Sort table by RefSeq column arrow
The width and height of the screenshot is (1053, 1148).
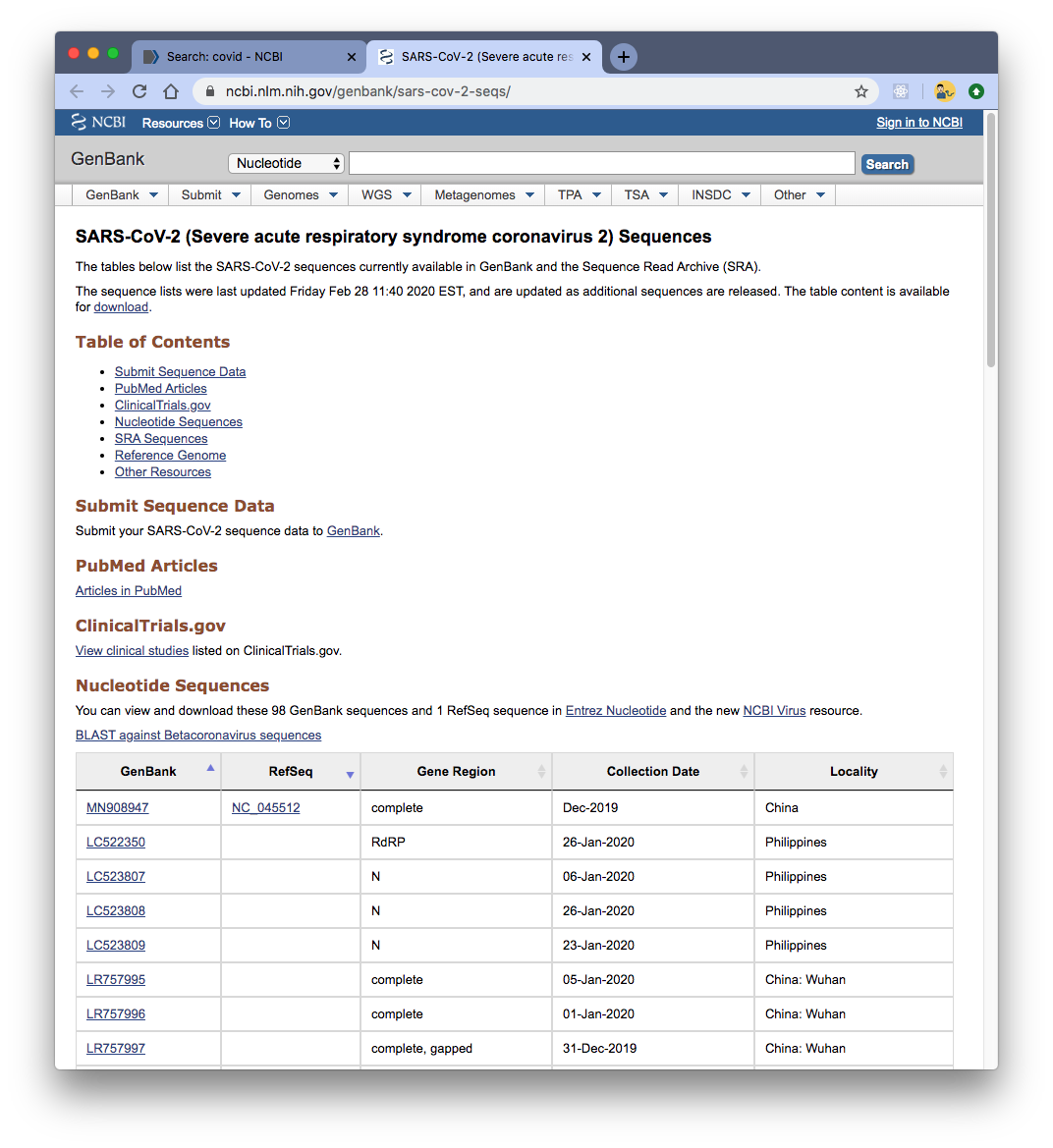click(350, 775)
